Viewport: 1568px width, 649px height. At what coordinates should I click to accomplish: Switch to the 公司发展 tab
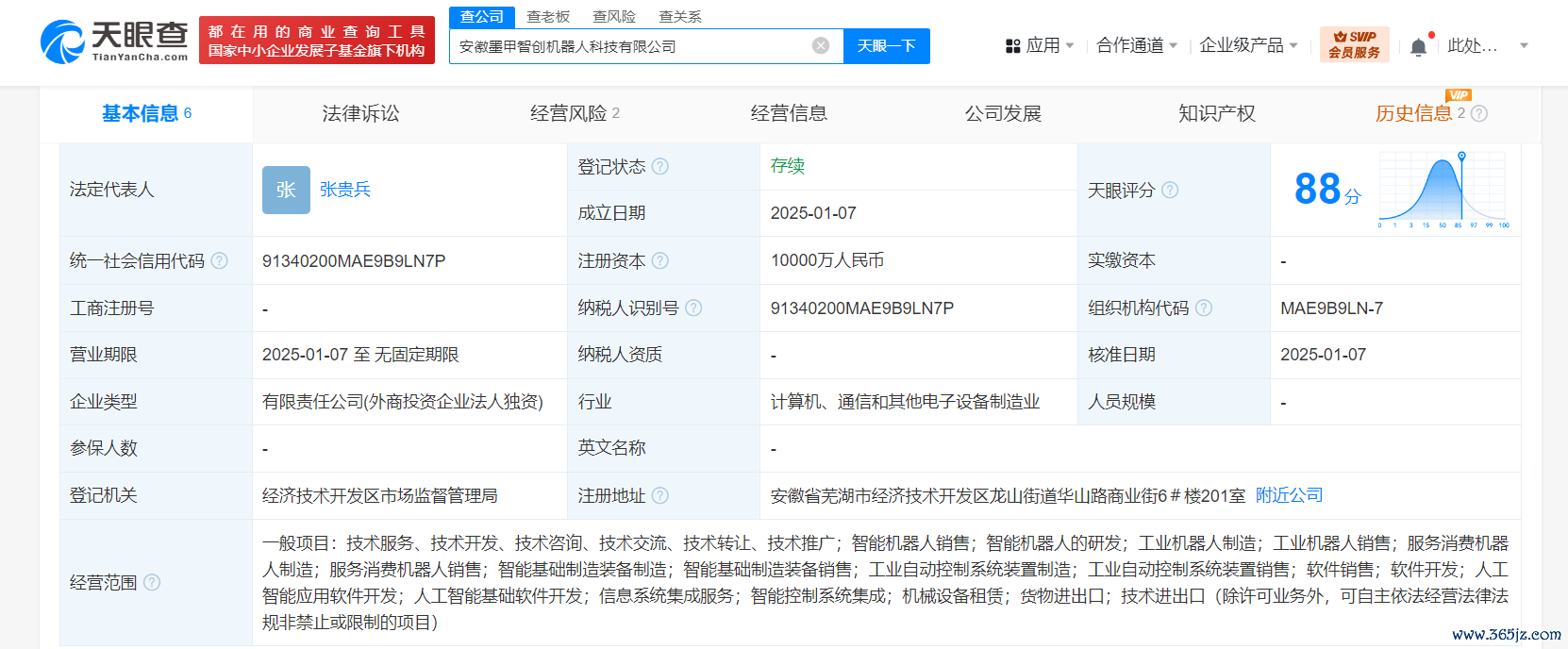point(1003,113)
